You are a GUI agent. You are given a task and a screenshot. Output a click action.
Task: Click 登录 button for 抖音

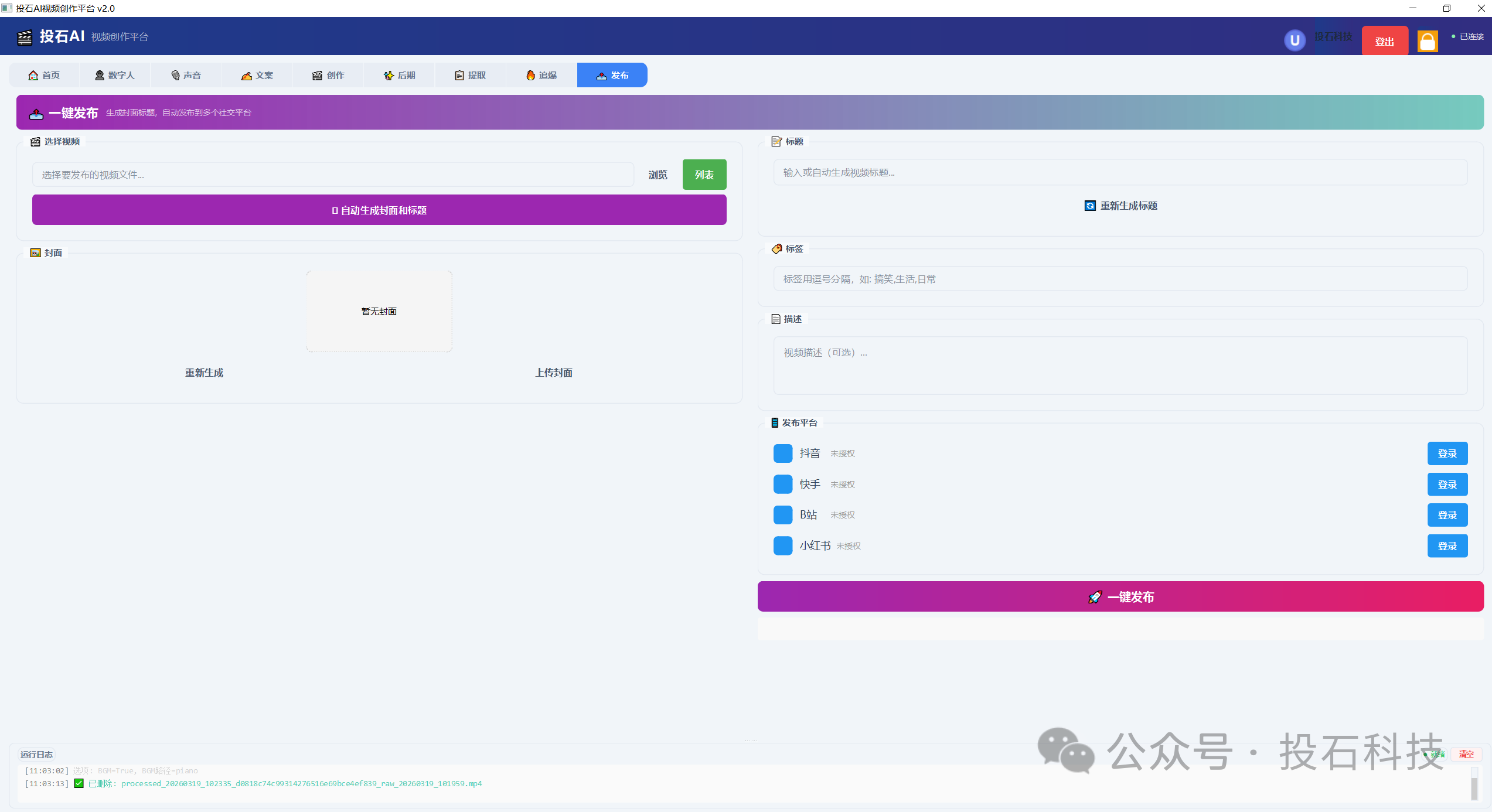point(1447,453)
